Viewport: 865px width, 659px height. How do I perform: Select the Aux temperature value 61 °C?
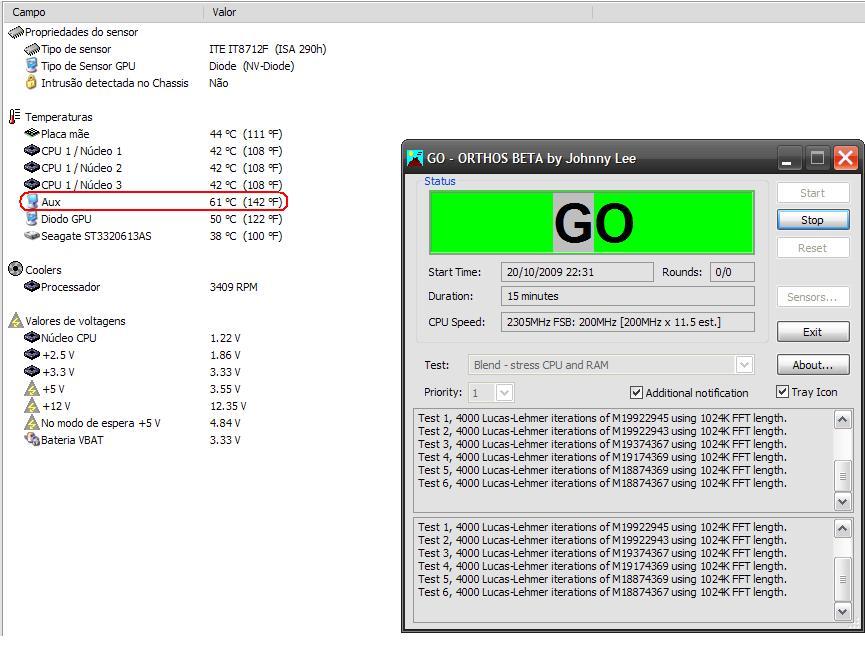[x=245, y=202]
